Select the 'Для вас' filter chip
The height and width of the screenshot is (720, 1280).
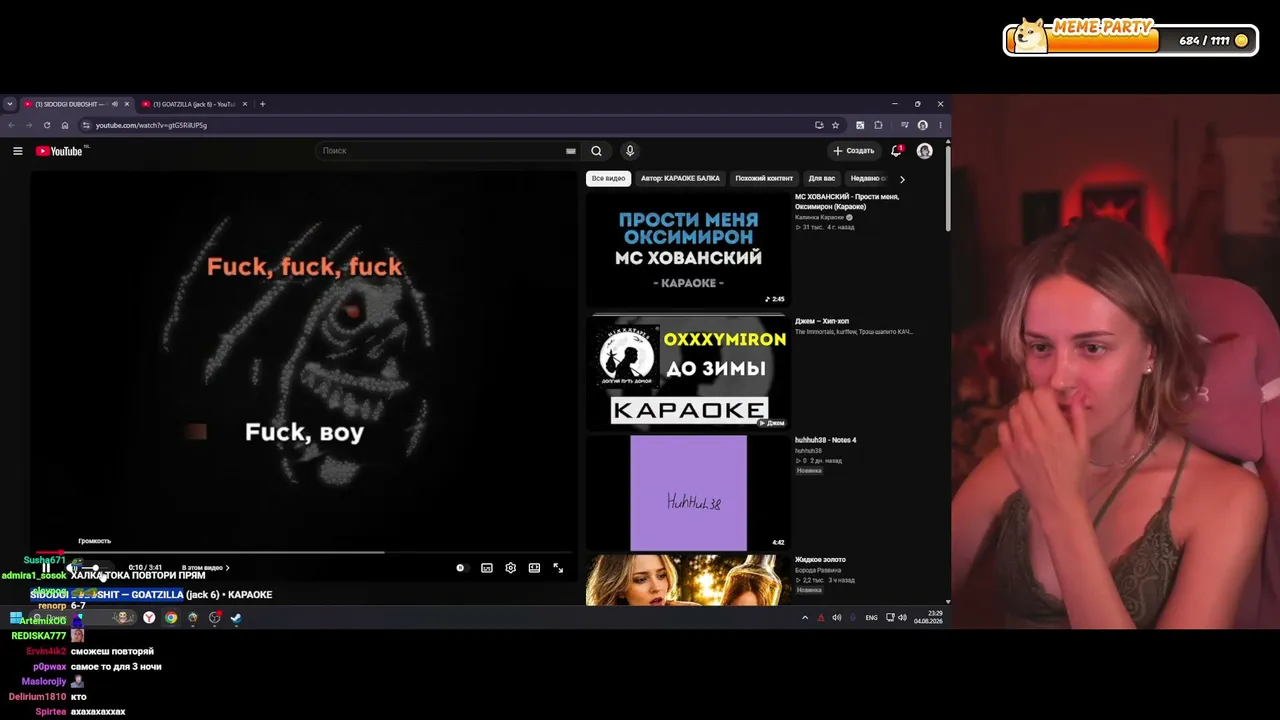pos(822,179)
